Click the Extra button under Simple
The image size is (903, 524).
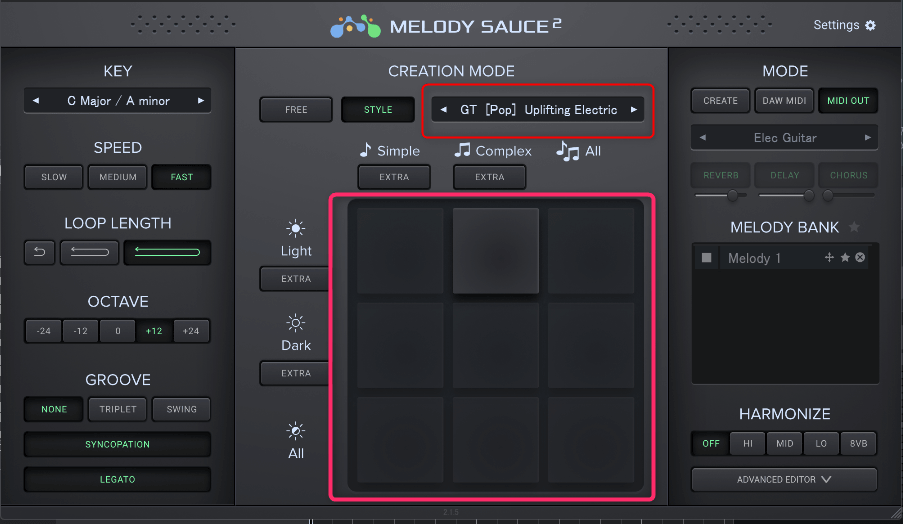pyautogui.click(x=394, y=177)
